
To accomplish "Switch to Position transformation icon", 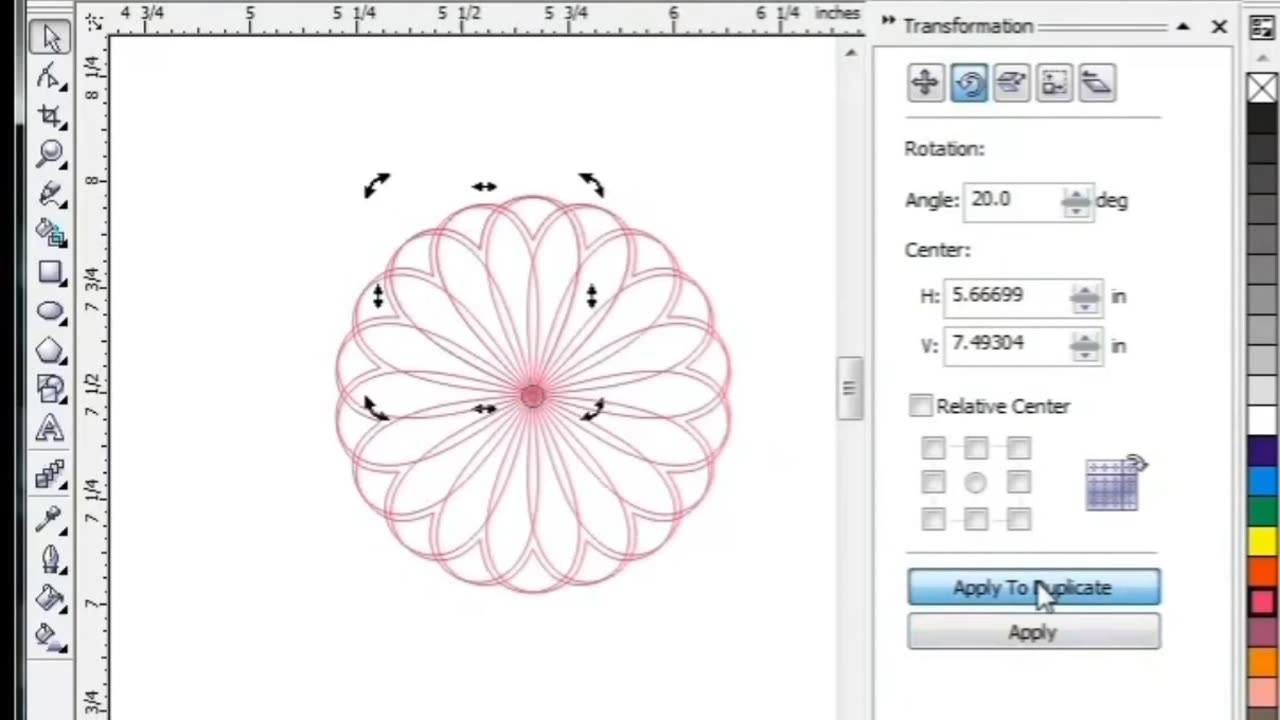I will click(x=926, y=83).
